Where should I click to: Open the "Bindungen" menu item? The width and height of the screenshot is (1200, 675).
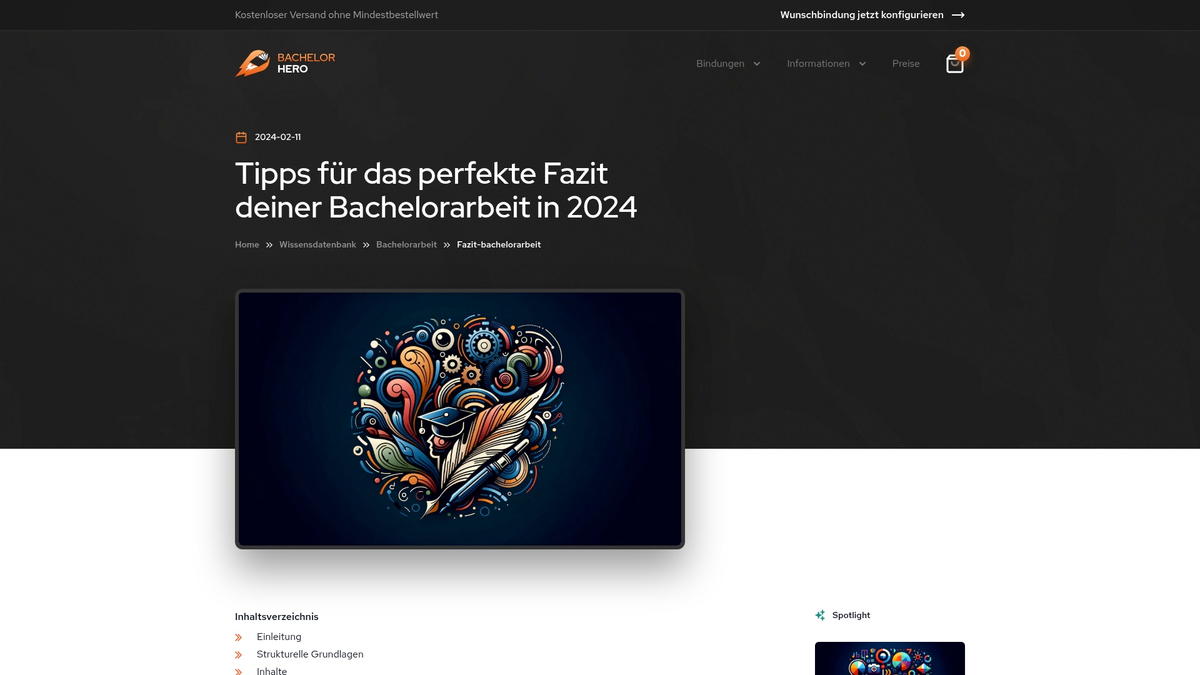[x=719, y=63]
